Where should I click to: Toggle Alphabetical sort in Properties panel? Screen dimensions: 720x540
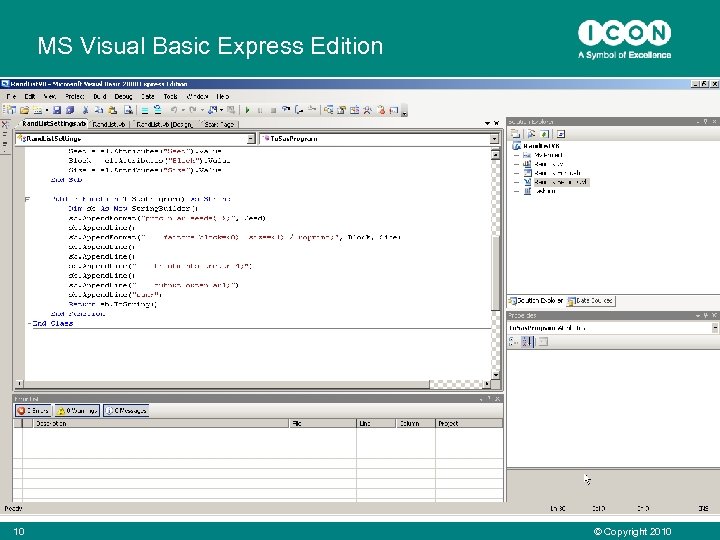click(x=528, y=342)
